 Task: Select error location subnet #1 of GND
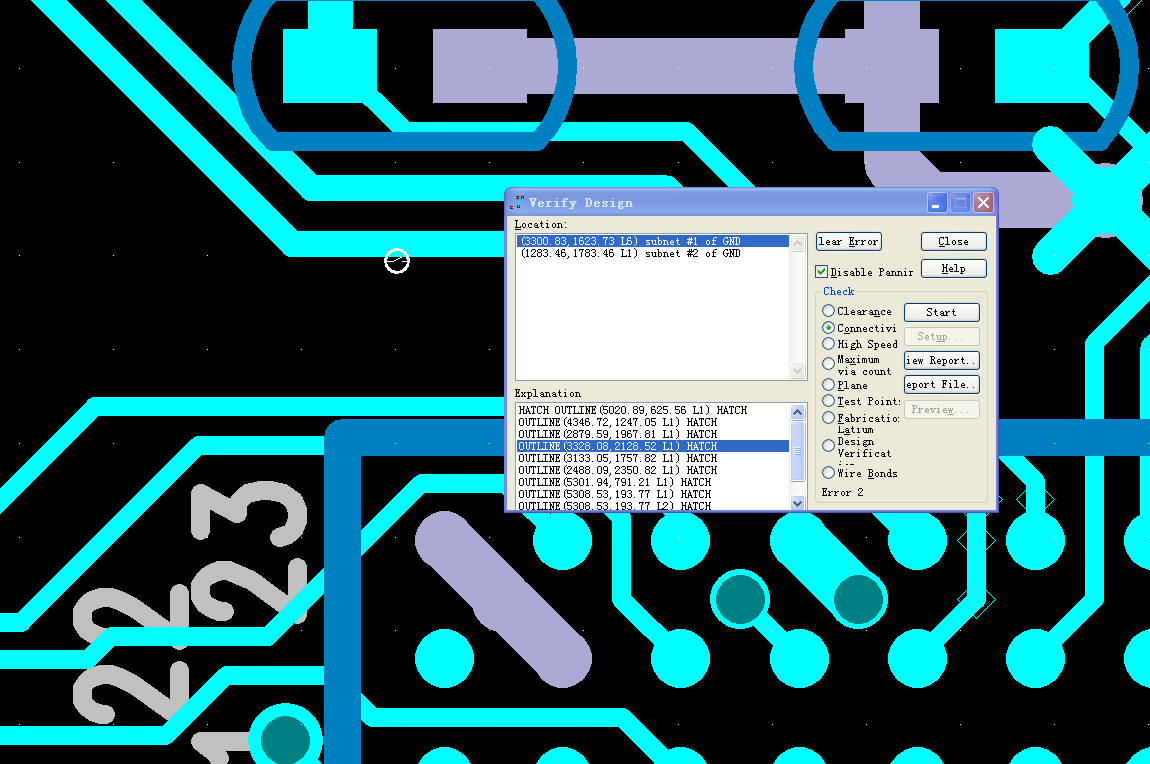point(653,241)
